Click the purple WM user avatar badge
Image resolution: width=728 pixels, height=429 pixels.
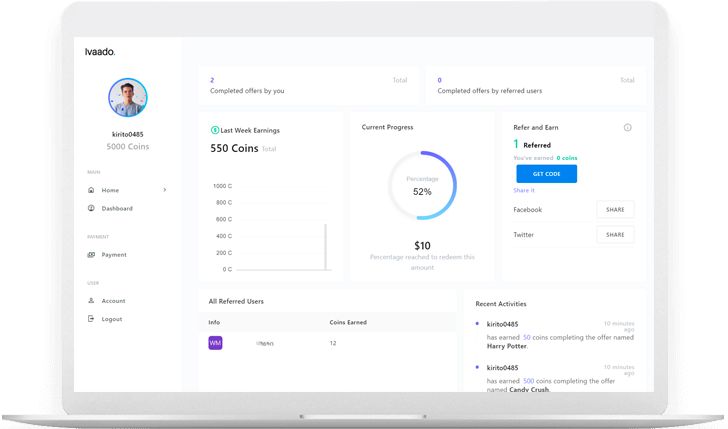(215, 343)
